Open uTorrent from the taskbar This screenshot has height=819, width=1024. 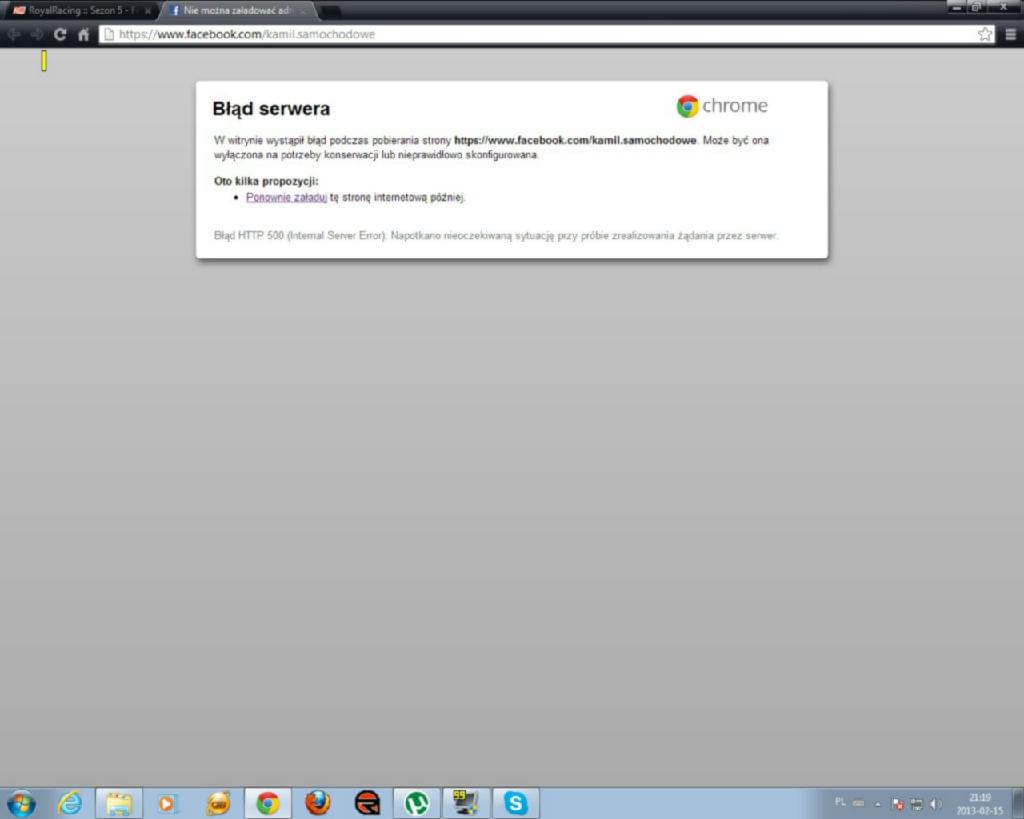tap(417, 803)
